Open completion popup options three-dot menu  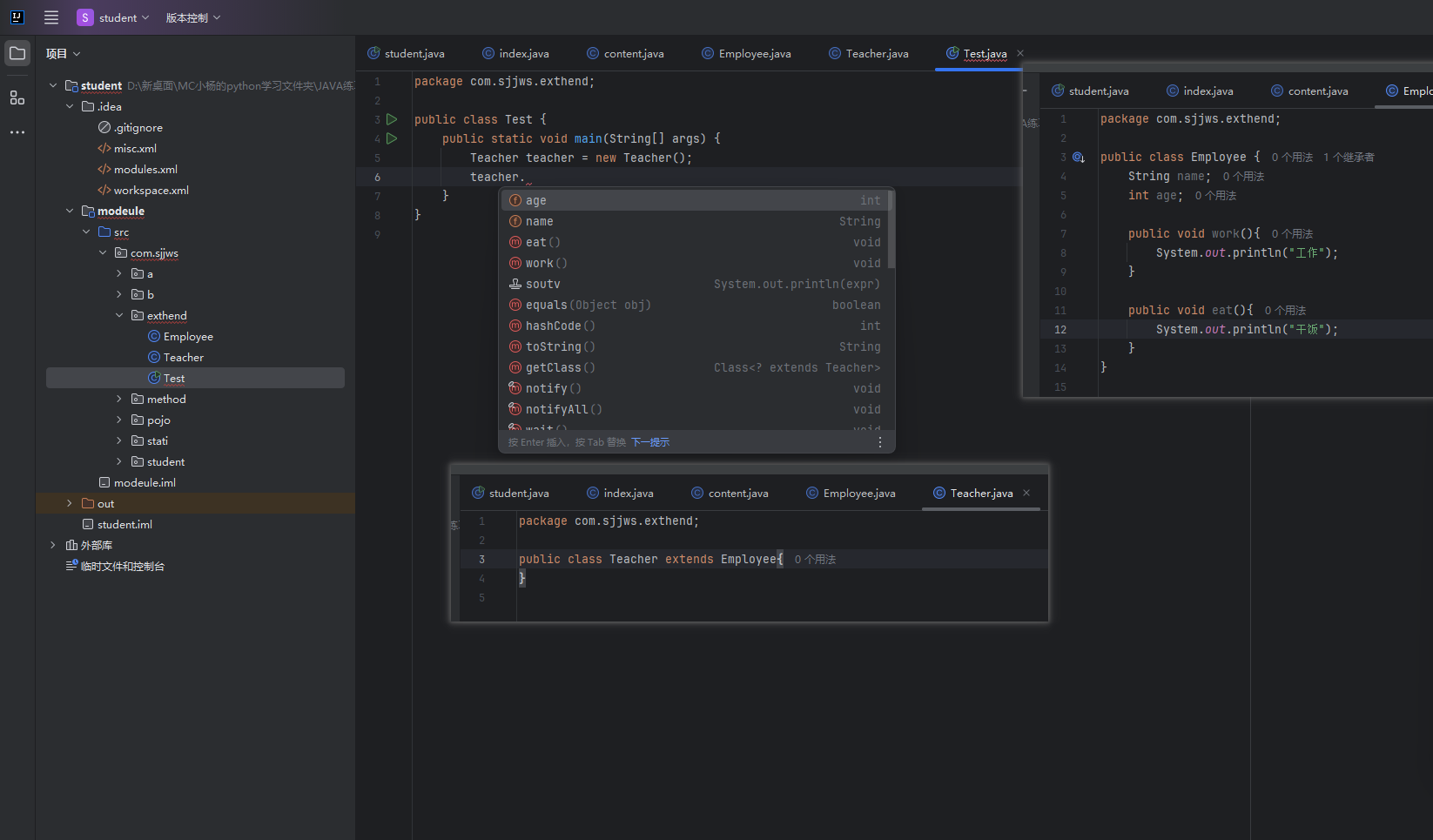pyautogui.click(x=880, y=442)
